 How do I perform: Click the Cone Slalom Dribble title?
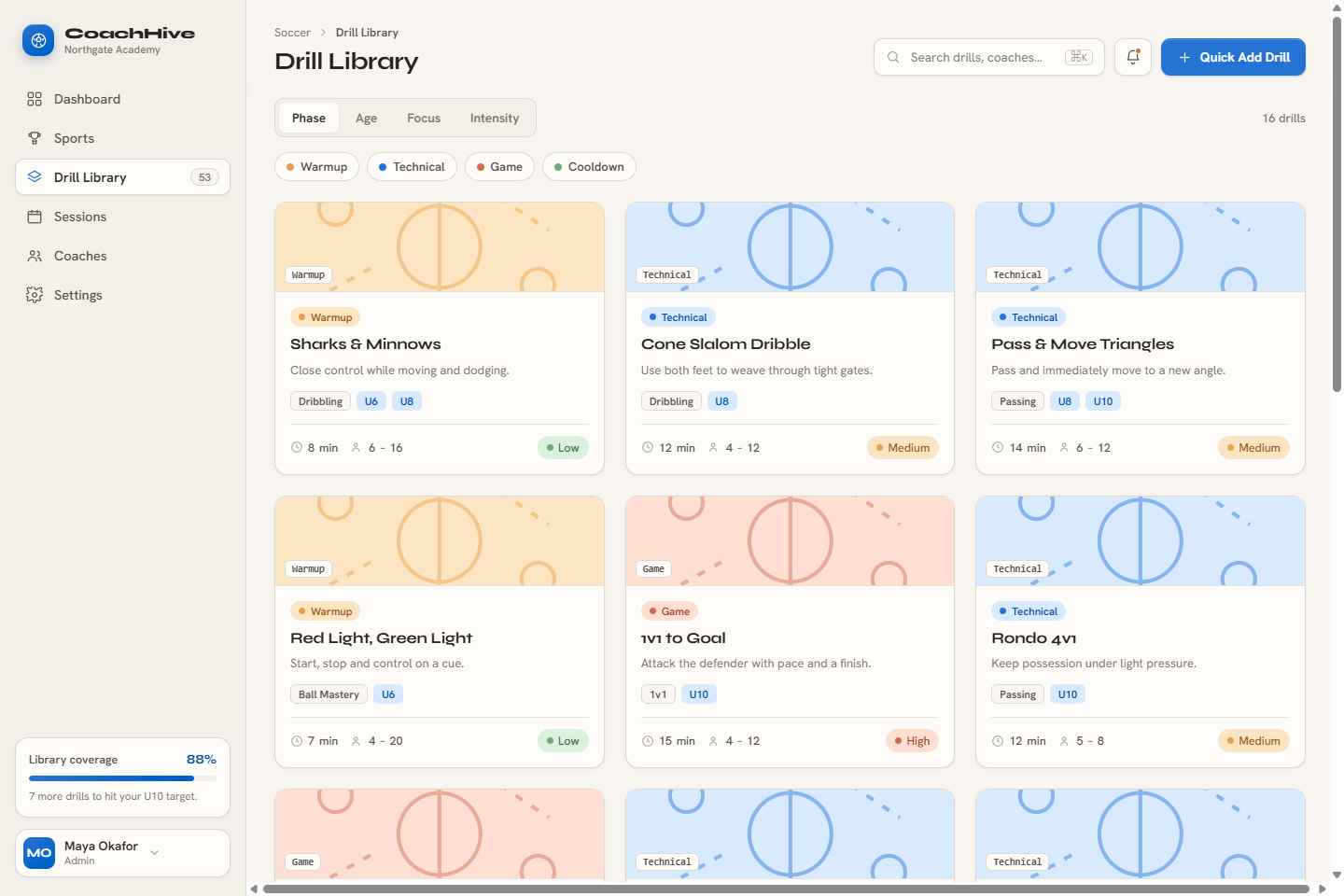725,344
